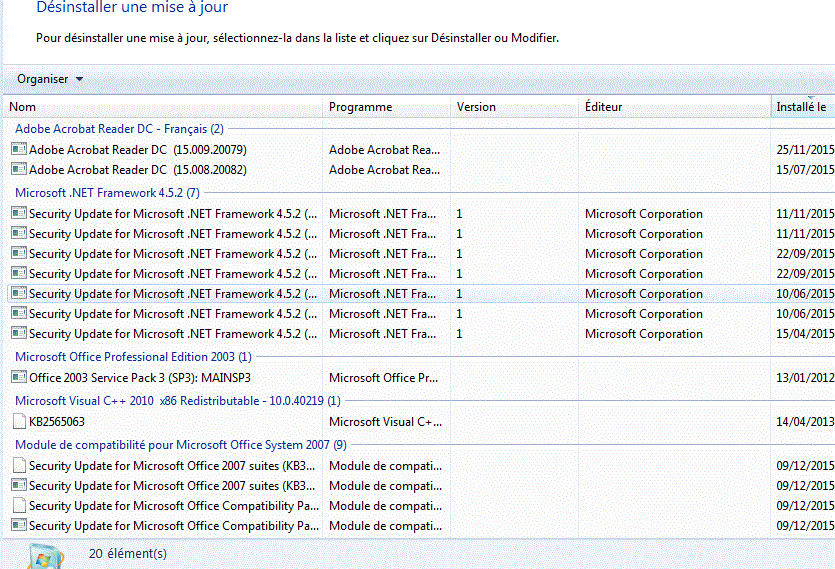Select the KB2565063 update row name
The image size is (835, 569).
tap(57, 421)
